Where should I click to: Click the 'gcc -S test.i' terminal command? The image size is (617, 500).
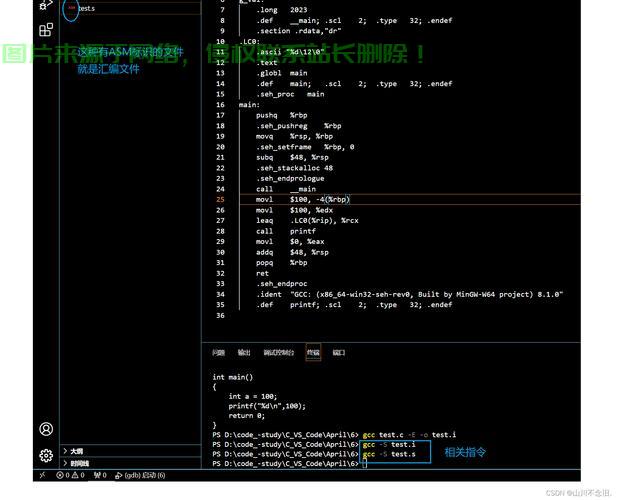point(389,445)
